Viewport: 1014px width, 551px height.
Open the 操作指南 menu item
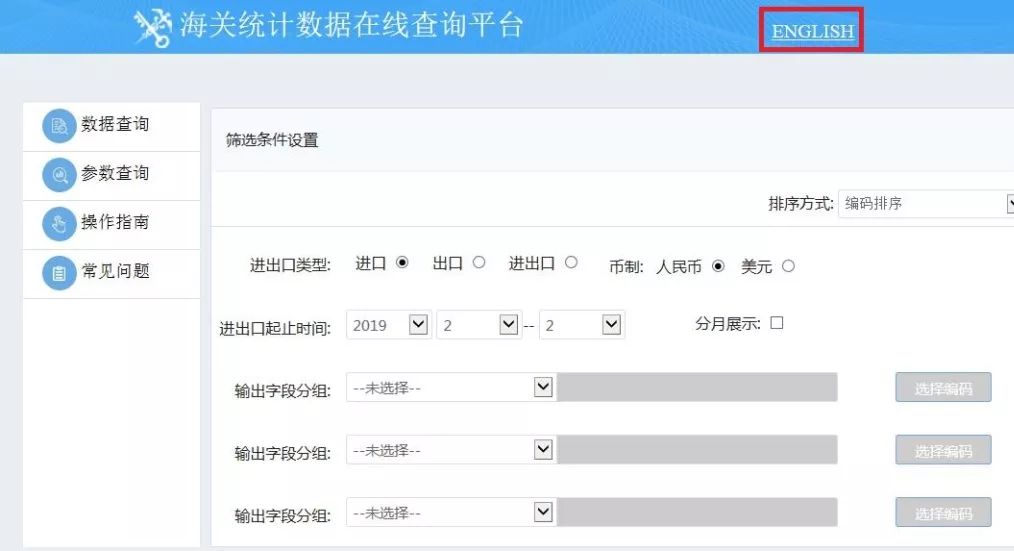pos(115,222)
